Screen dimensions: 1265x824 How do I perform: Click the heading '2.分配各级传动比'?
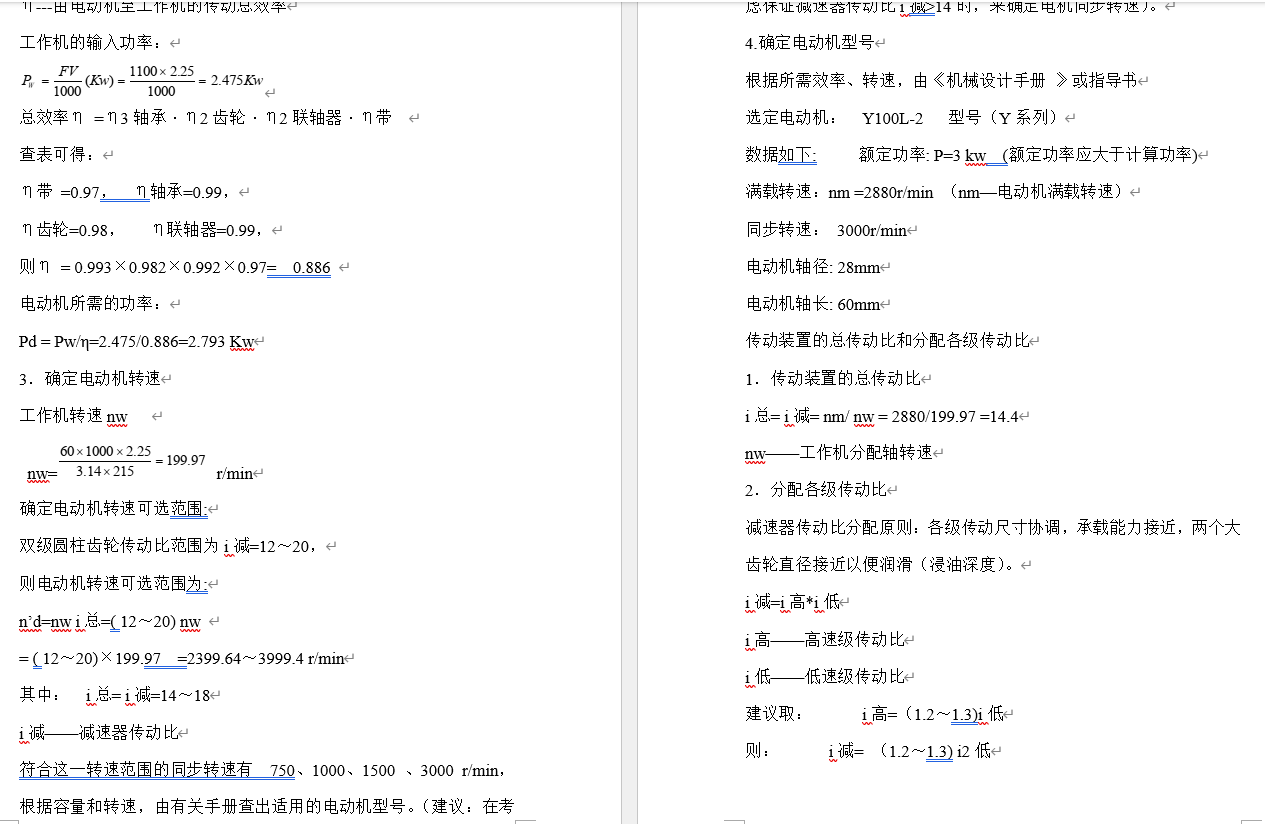pyautogui.click(x=816, y=490)
